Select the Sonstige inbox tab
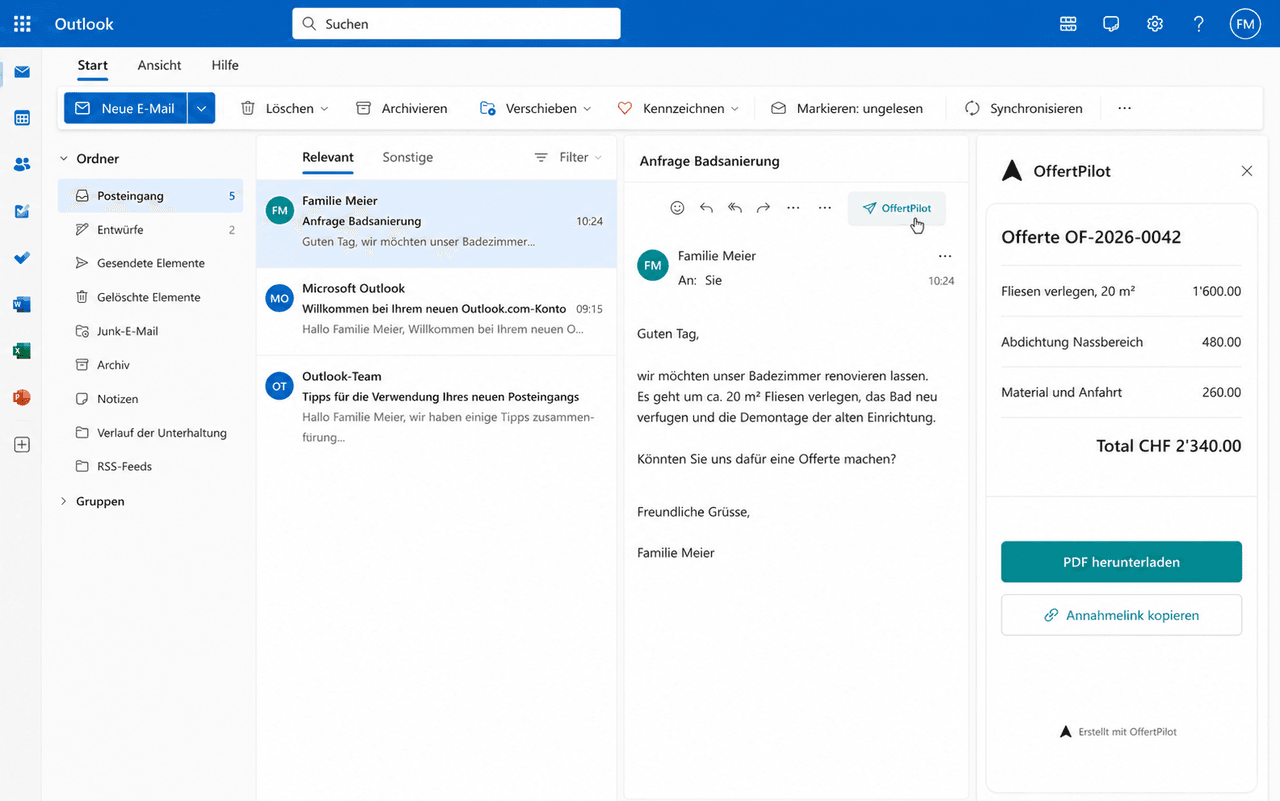This screenshot has height=801, width=1280. (407, 157)
